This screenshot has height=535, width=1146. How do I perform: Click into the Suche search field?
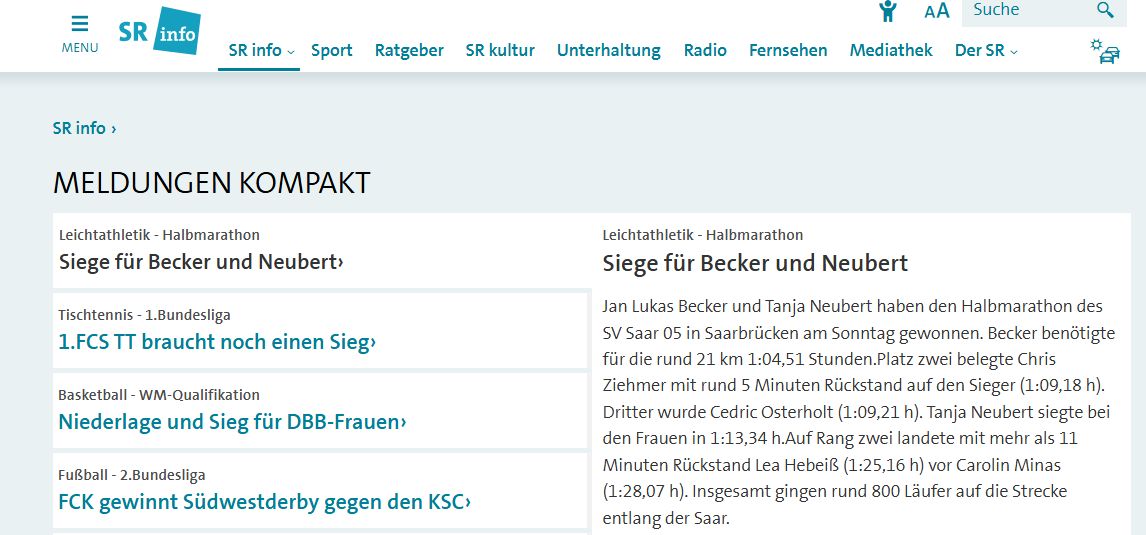[1025, 10]
